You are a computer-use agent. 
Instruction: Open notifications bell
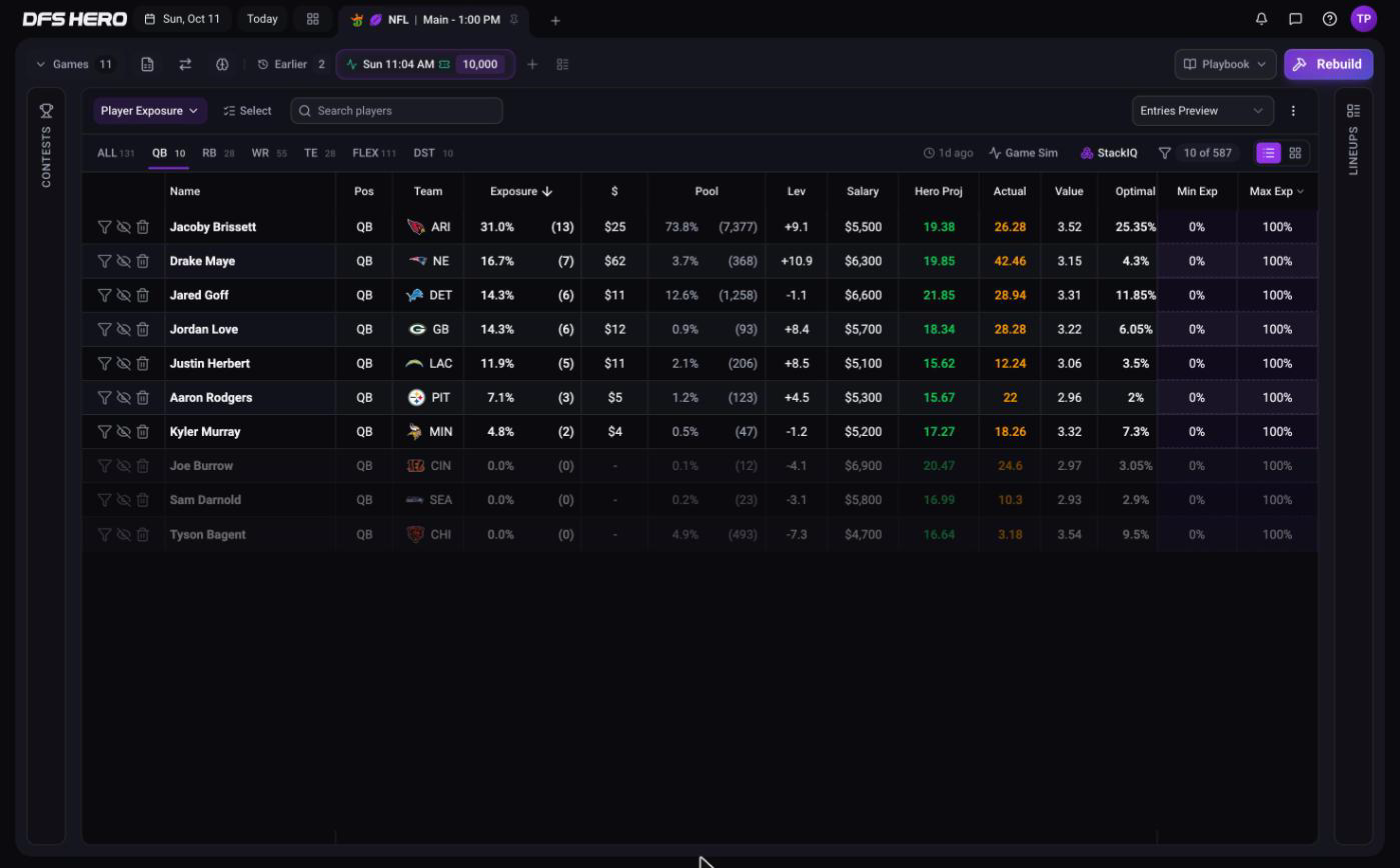pos(1261,19)
